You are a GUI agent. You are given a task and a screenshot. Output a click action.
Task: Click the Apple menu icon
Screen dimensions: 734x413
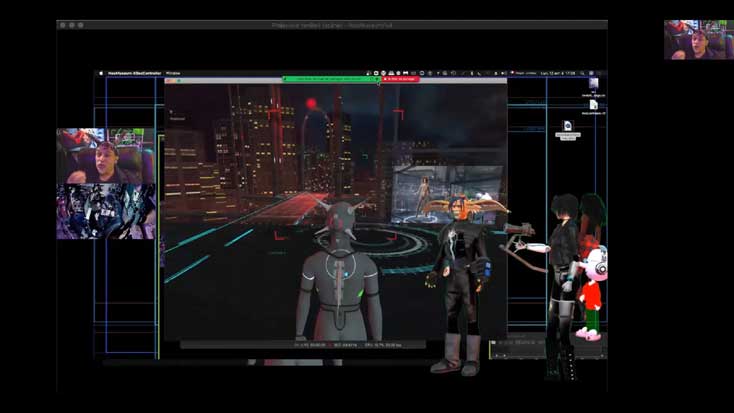(100, 73)
